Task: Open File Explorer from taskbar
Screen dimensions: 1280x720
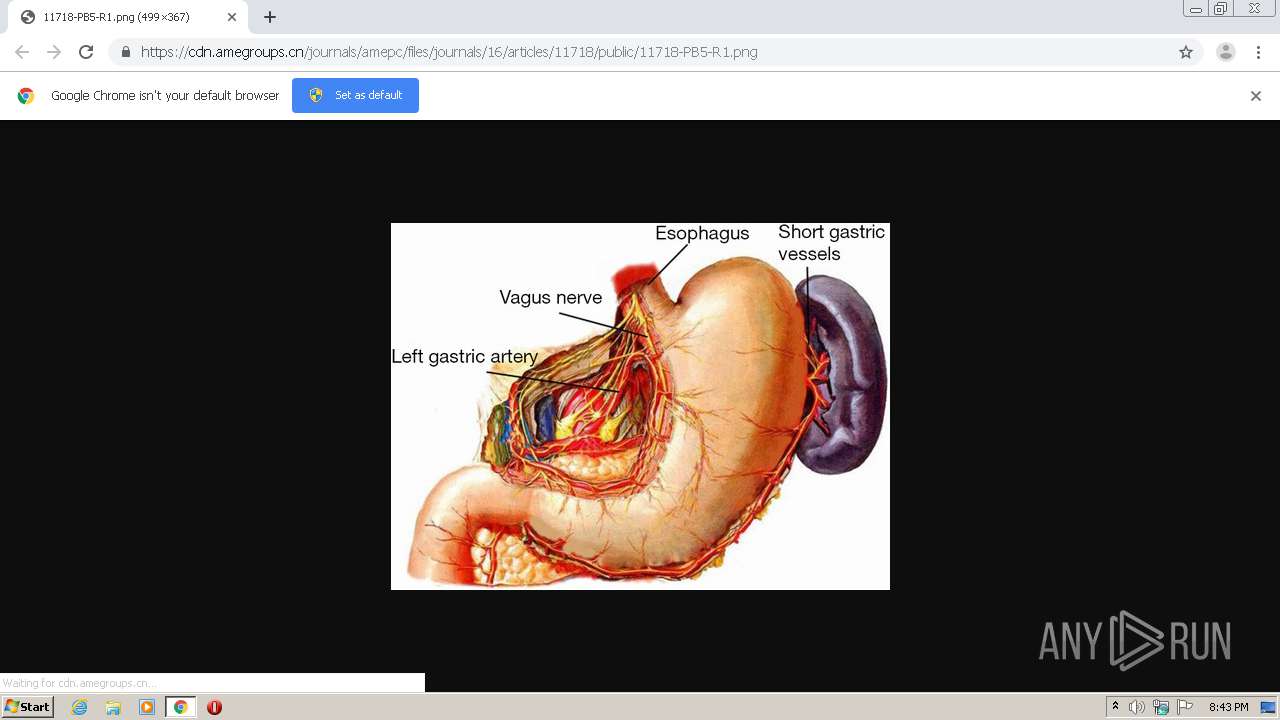Action: point(113,707)
